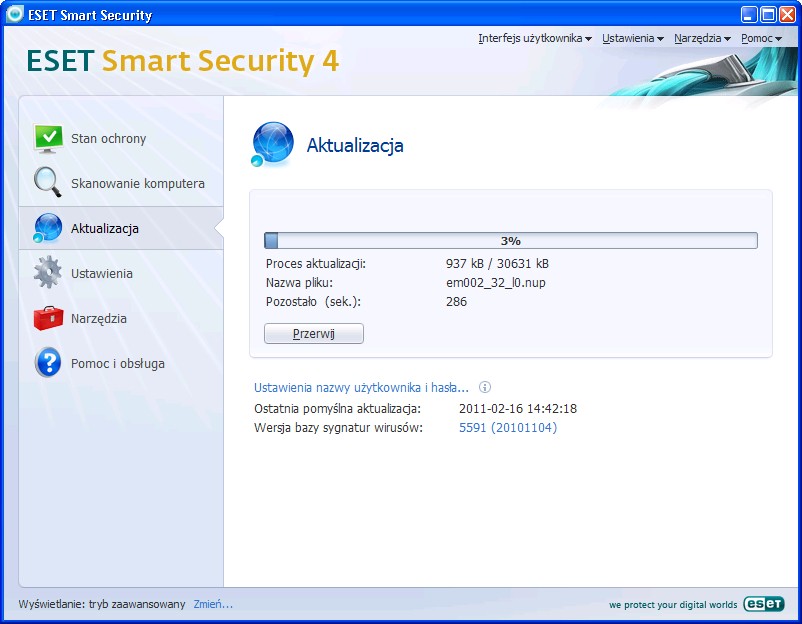Click the file name em002_32_l0.nup

pos(496,283)
